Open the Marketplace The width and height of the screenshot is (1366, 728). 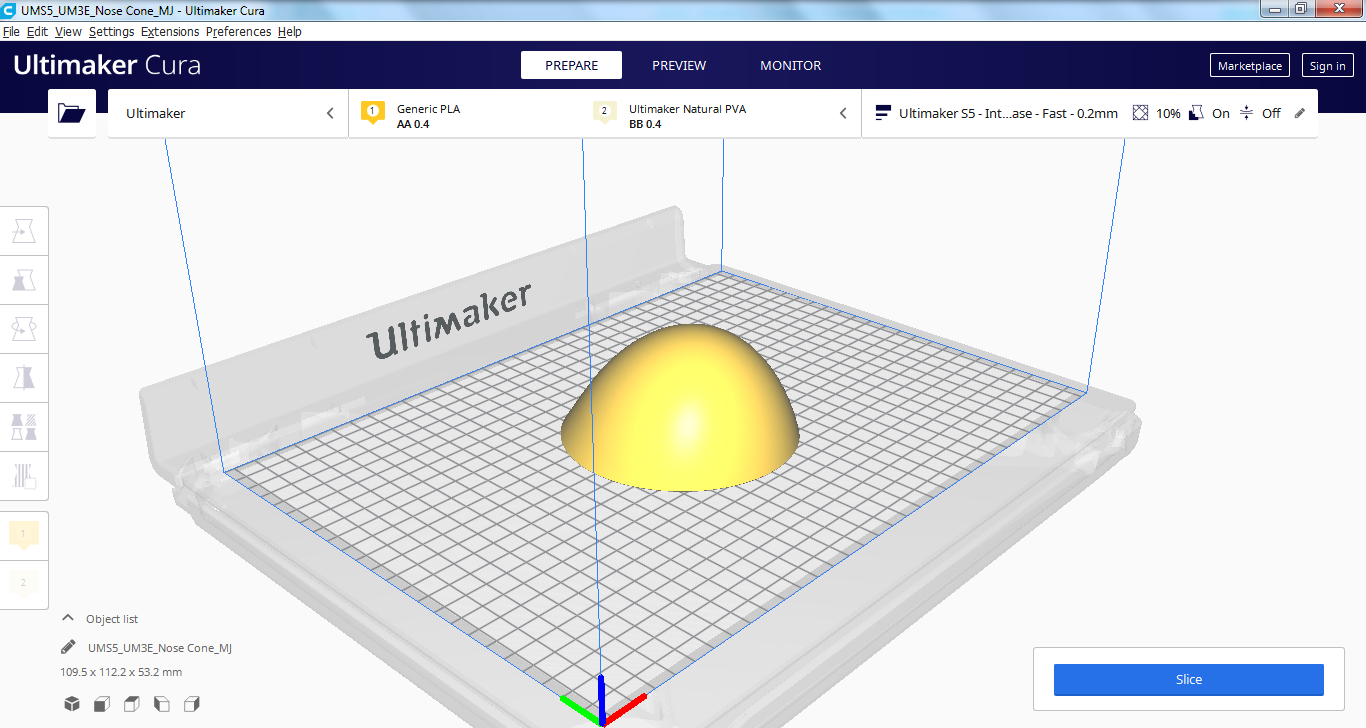tap(1249, 66)
